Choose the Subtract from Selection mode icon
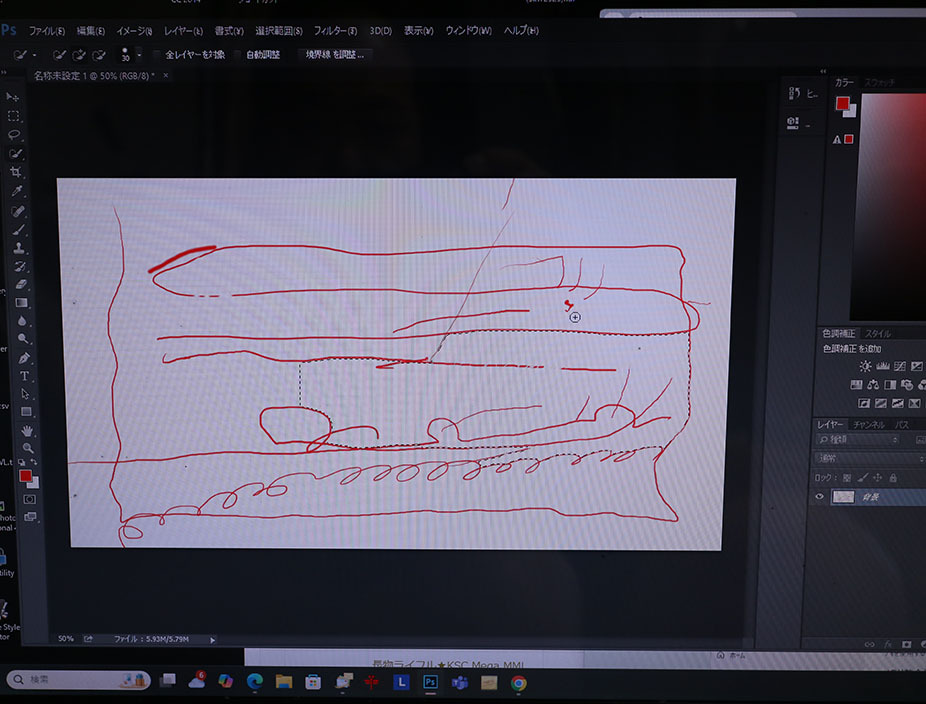The image size is (926, 704). point(99,55)
